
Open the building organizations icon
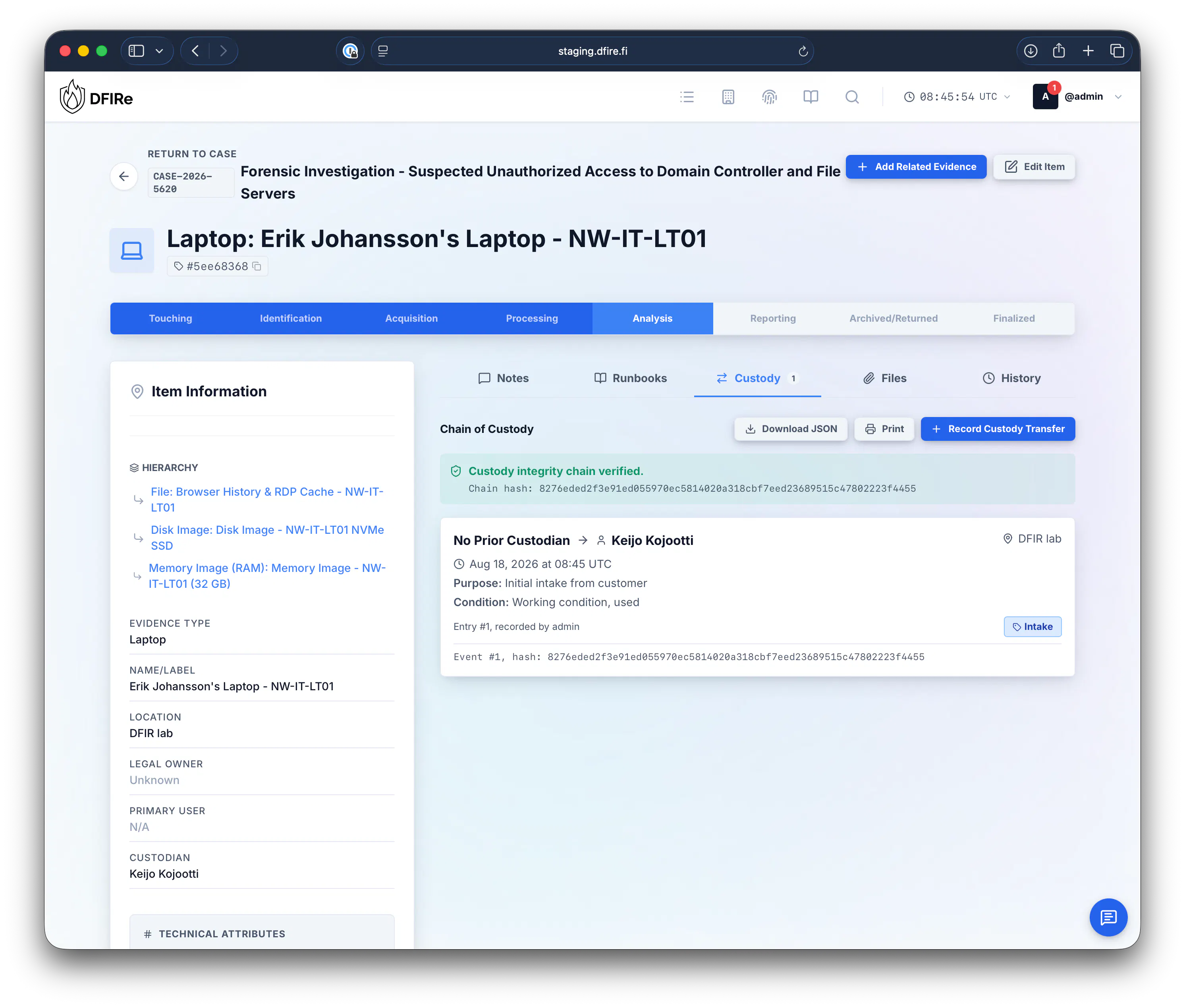click(x=728, y=97)
